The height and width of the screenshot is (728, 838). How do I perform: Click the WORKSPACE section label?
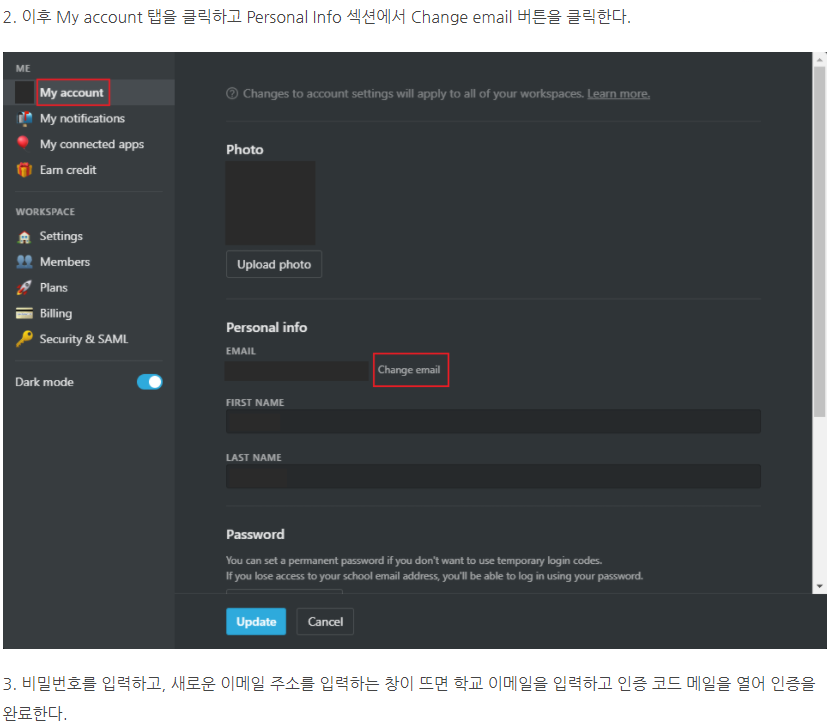click(x=45, y=212)
